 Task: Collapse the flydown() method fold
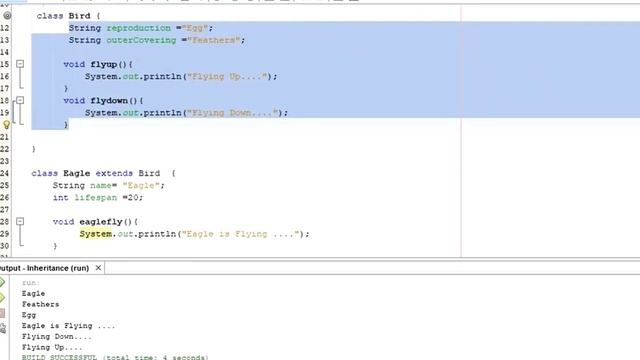coord(20,100)
